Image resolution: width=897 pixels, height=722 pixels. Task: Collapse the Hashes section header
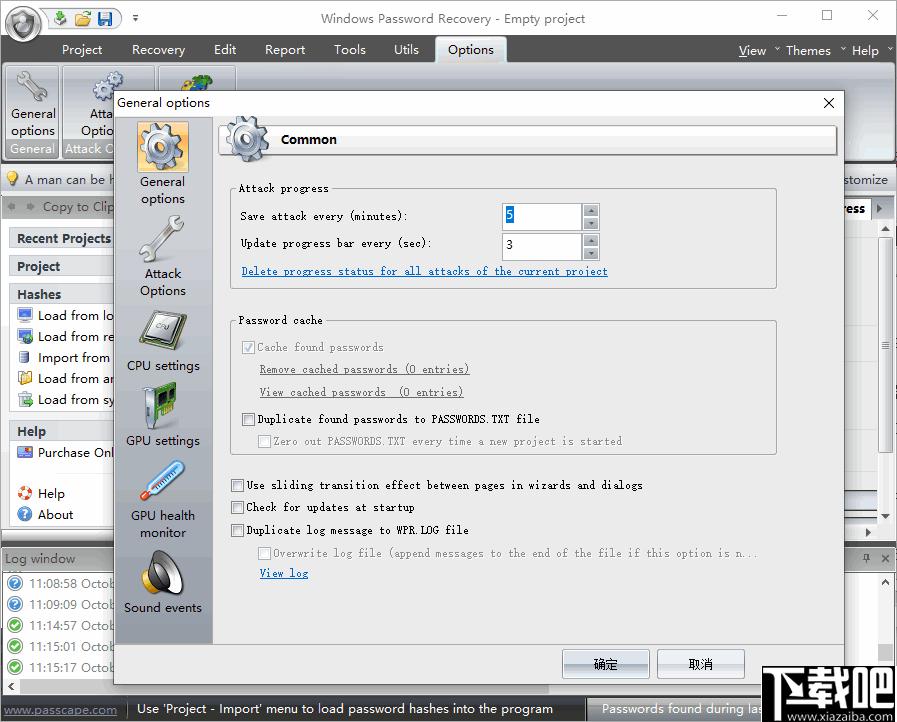tap(63, 294)
